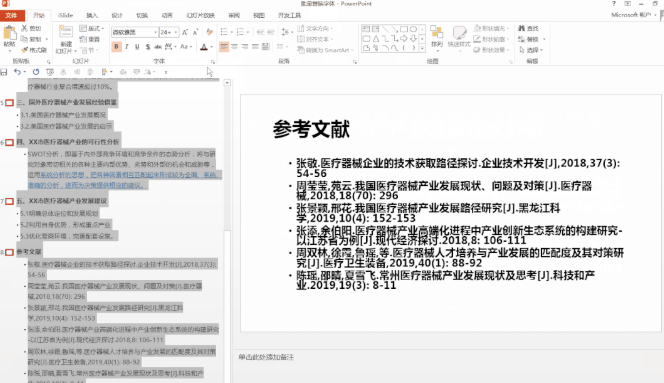Click Convert to SmartArt button
Viewport: 664px width, 383px height.
pos(325,50)
